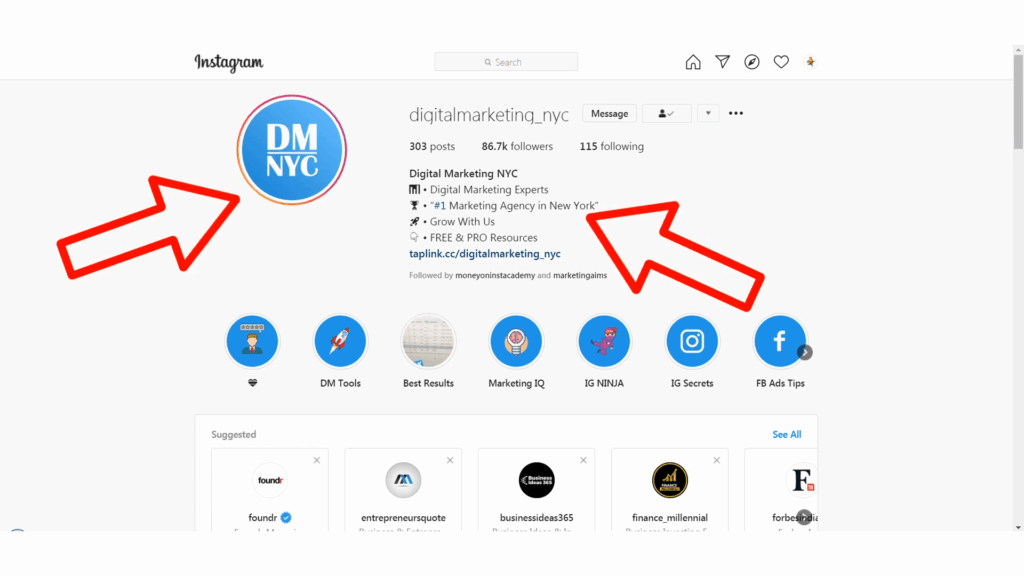Viewport: 1024px width, 576px height.
Task: Open taplink.cc/digitalmarketing_nyc link
Action: (x=485, y=253)
